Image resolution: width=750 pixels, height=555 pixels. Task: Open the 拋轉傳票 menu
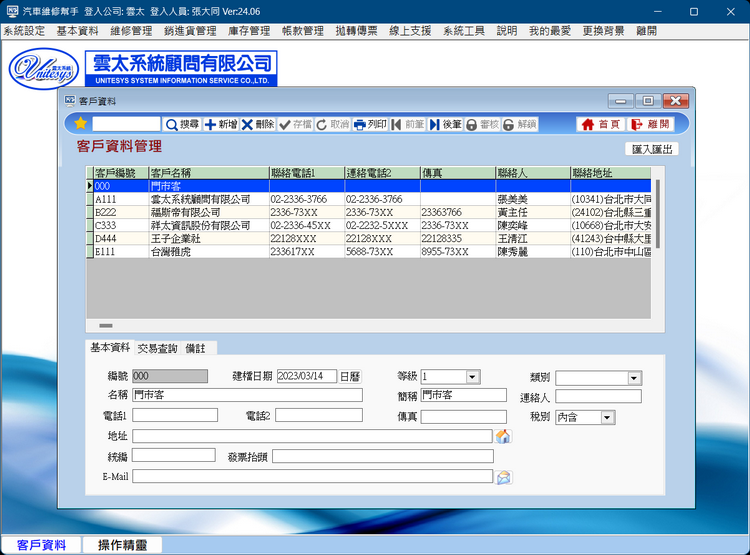[x=356, y=31]
